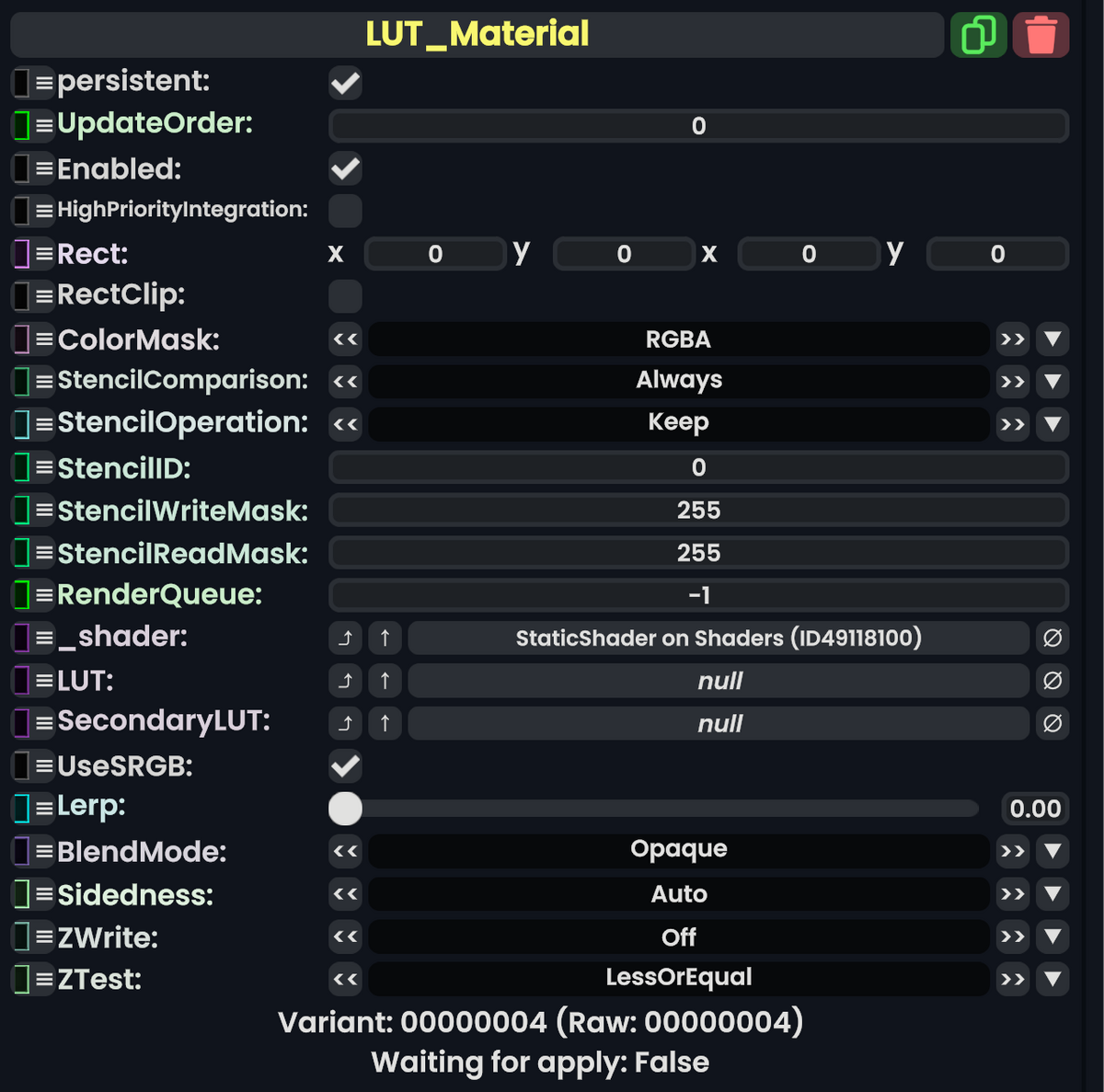Enable HighPriorityIntegration
The image size is (1104, 1092).
(345, 211)
